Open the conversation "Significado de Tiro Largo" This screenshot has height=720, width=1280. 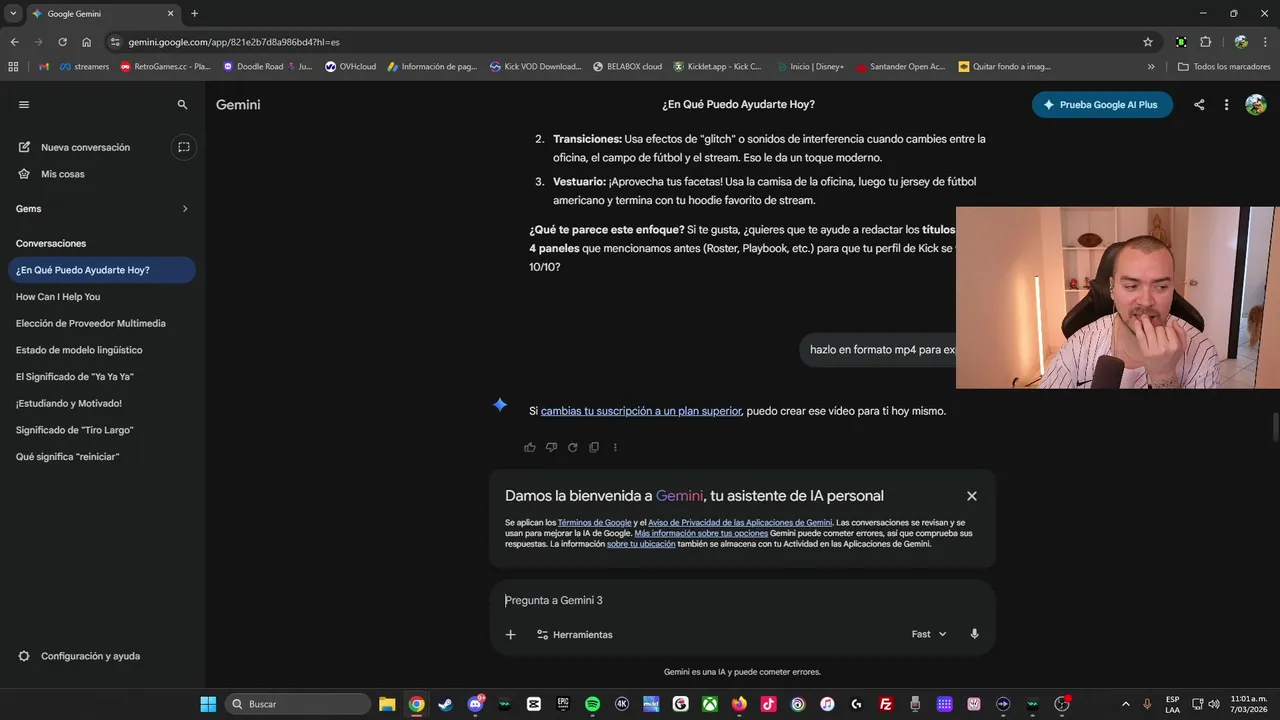click(75, 430)
